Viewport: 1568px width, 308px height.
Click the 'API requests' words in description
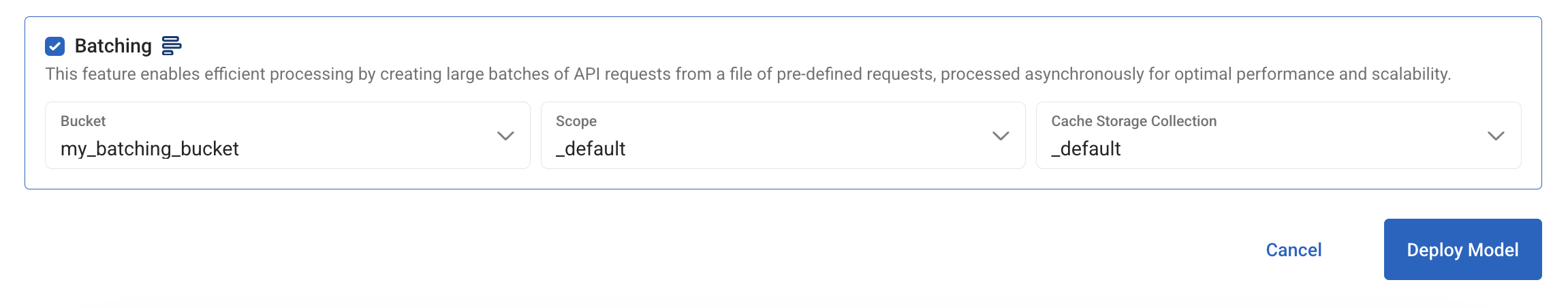[621, 74]
